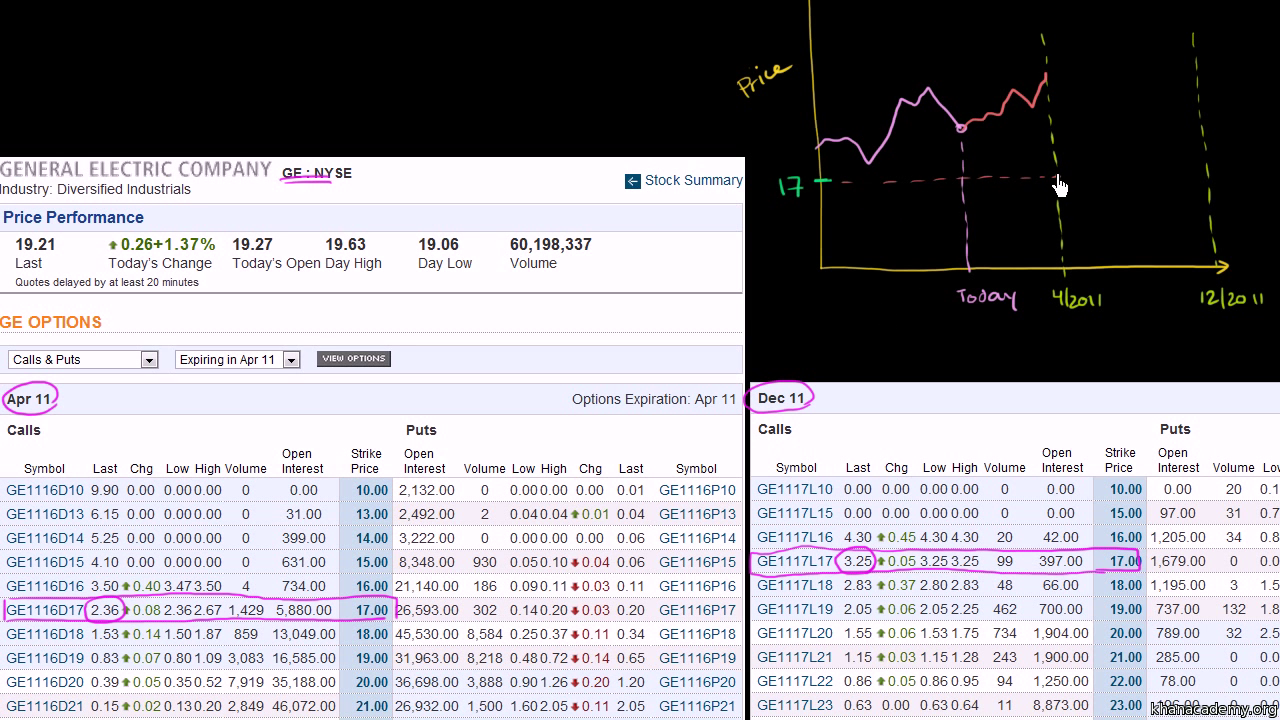Click the 46,072.00 open interest cell
This screenshot has width=1280, height=720.
(303, 706)
